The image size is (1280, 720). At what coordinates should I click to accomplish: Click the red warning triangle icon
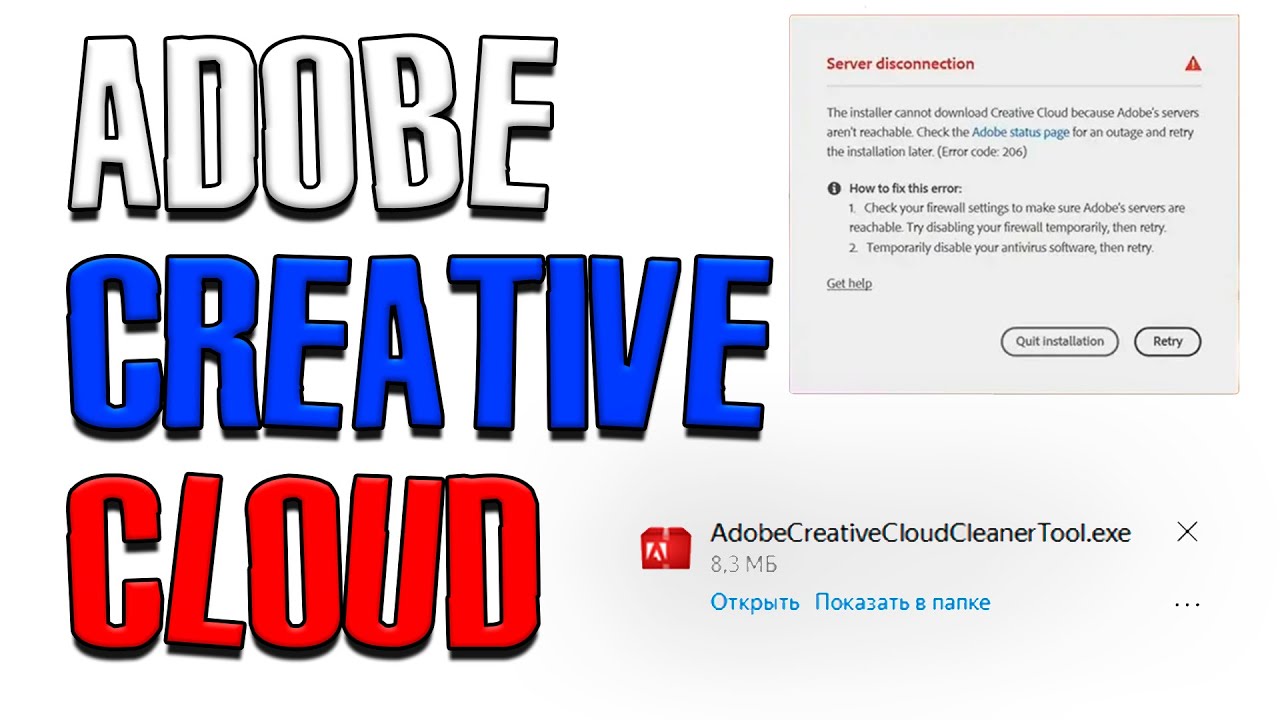pos(1192,63)
